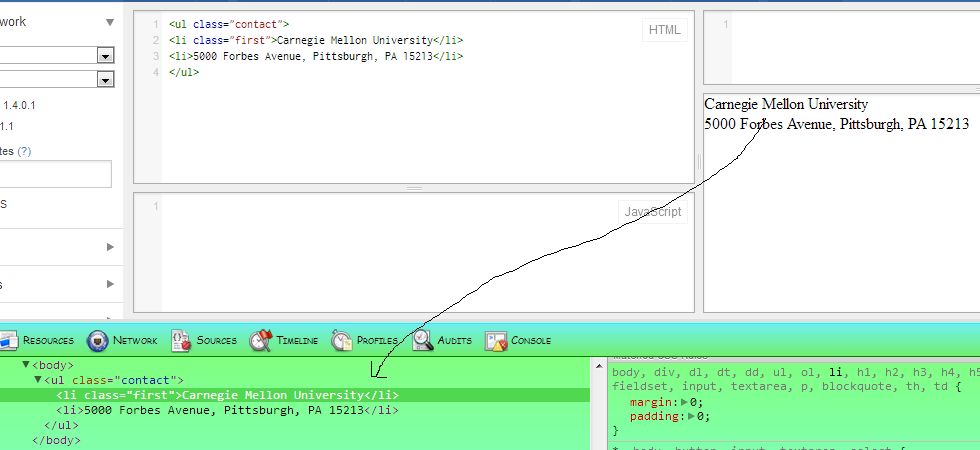Screen dimensions: 980x450
Task: Open the (?) help link
Action: 24,151
